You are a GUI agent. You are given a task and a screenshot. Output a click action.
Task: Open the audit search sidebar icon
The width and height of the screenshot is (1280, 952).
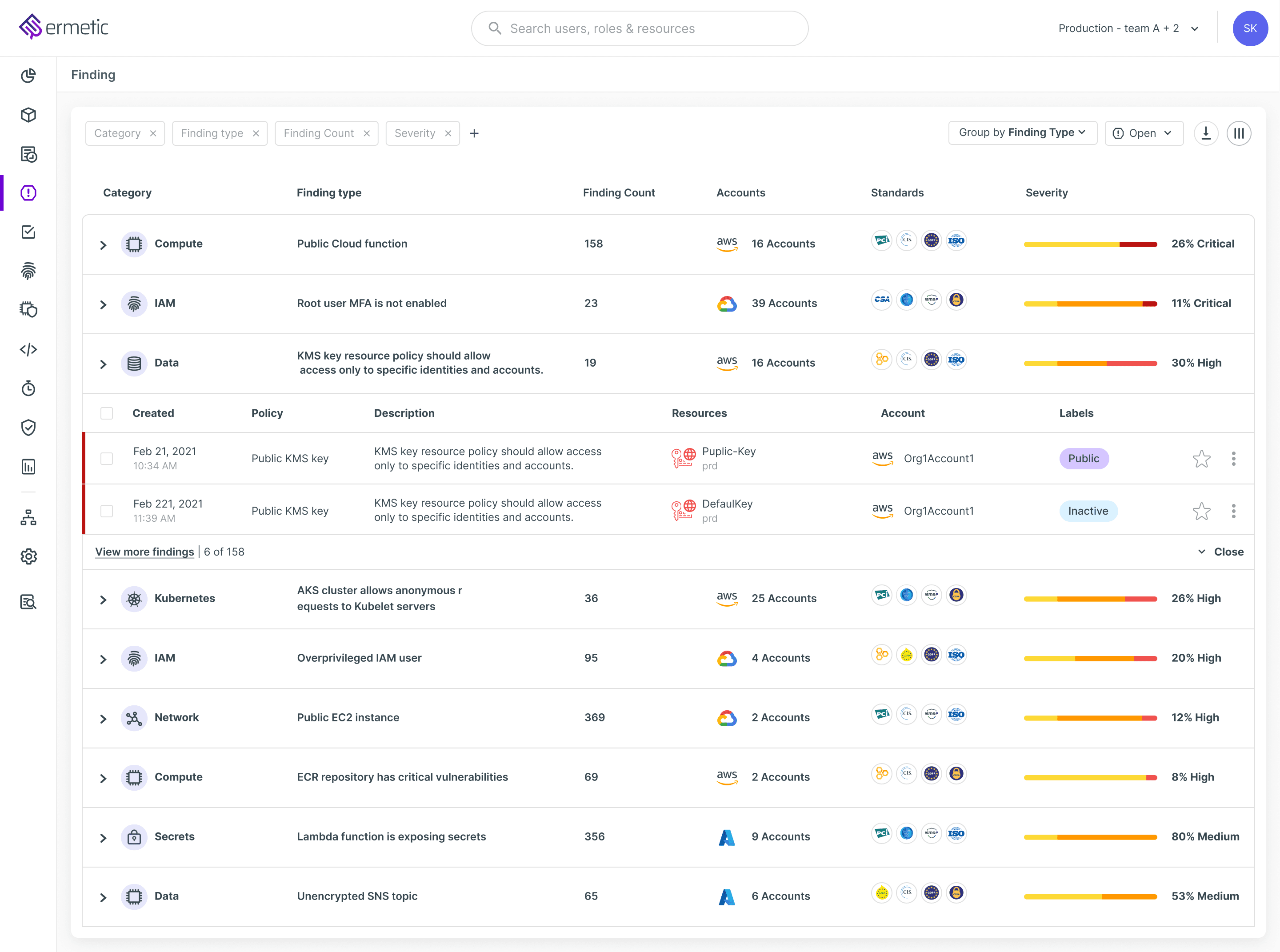point(28,602)
